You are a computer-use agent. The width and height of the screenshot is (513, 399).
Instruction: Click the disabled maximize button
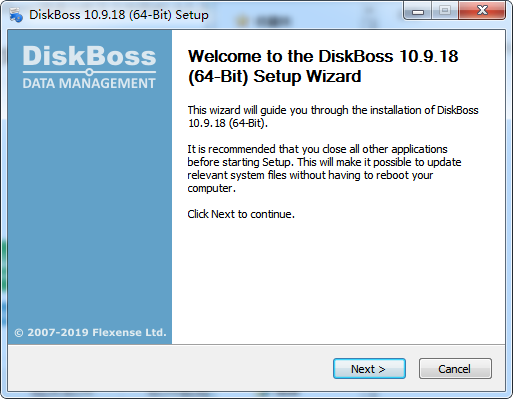click(x=445, y=11)
